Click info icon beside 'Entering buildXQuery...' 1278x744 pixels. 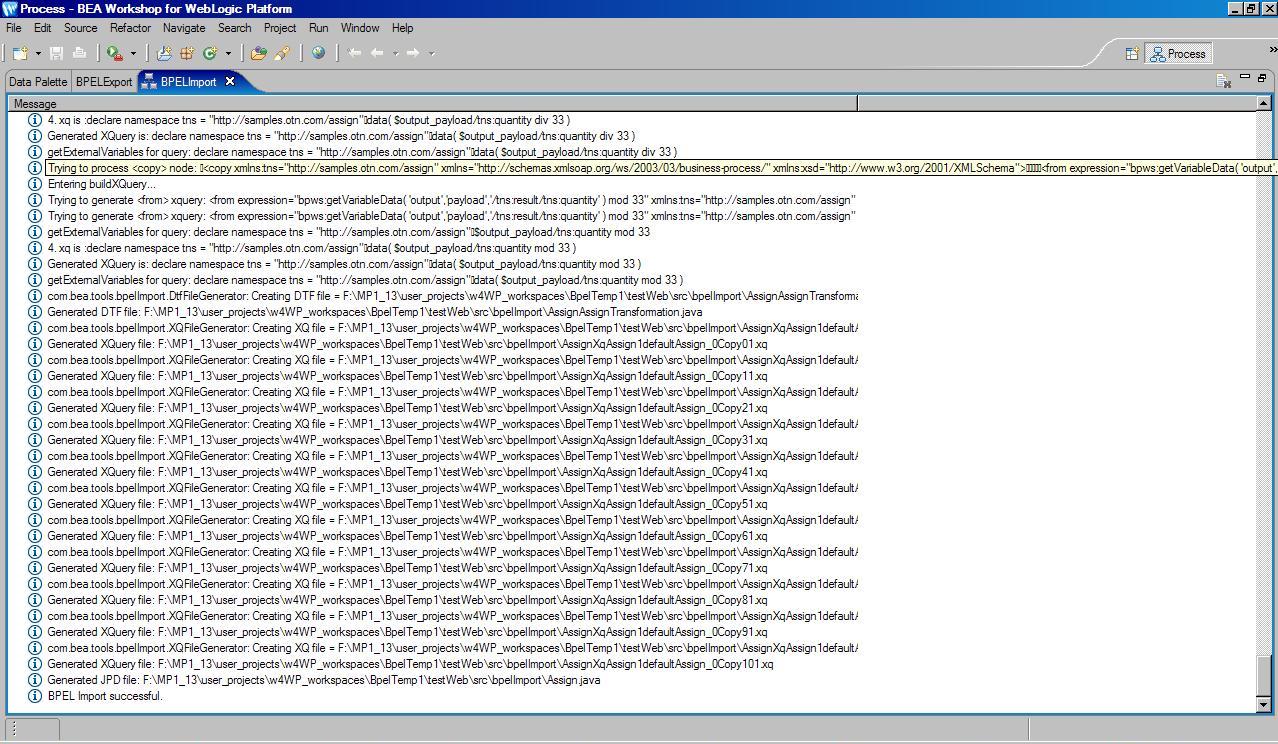[x=35, y=184]
